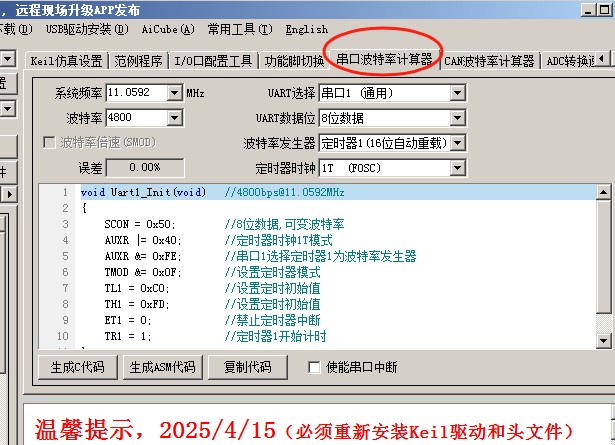Open the ADC转换 tab
The width and height of the screenshot is (615, 445).
570,61
